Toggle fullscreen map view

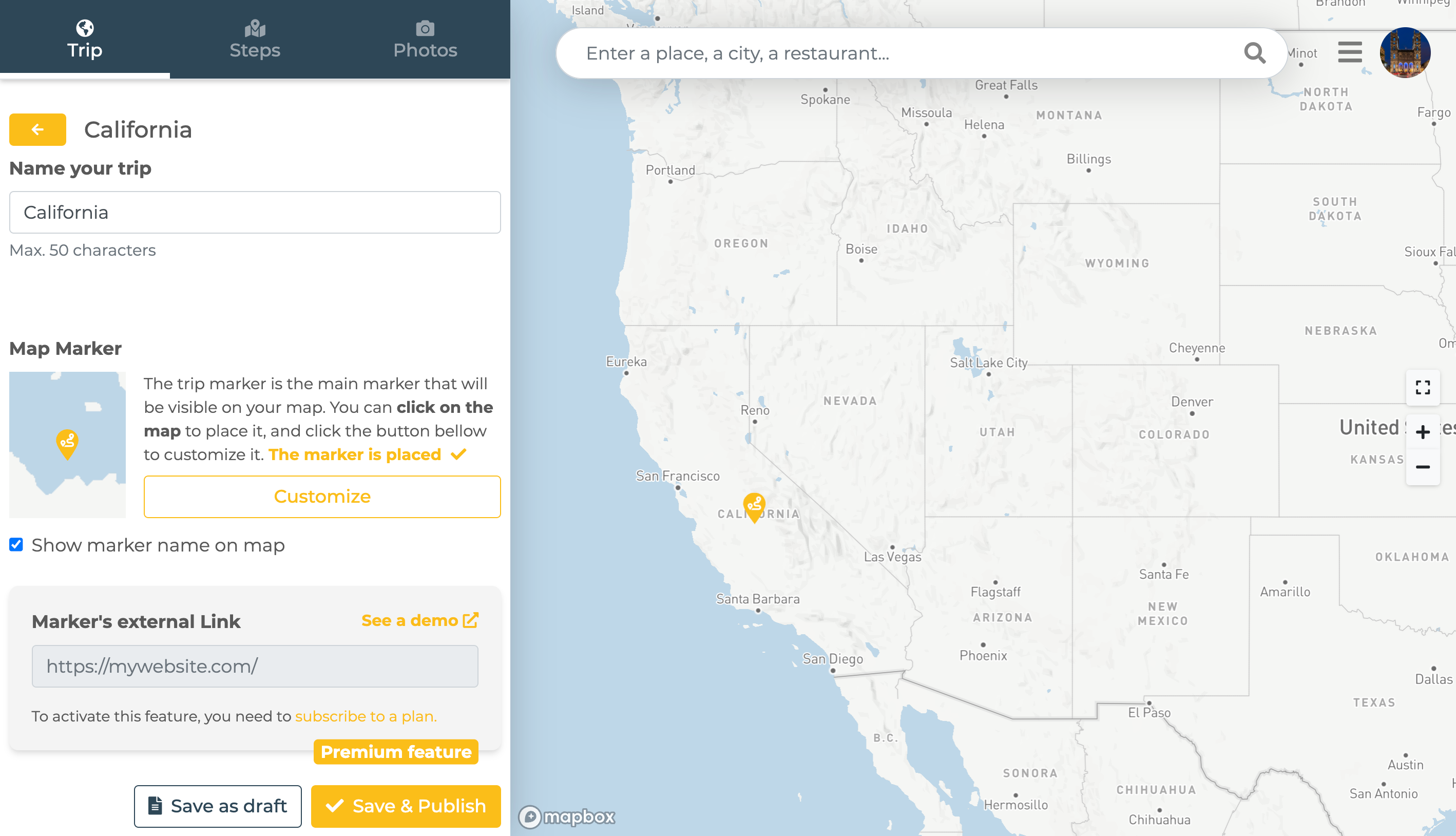1422,388
